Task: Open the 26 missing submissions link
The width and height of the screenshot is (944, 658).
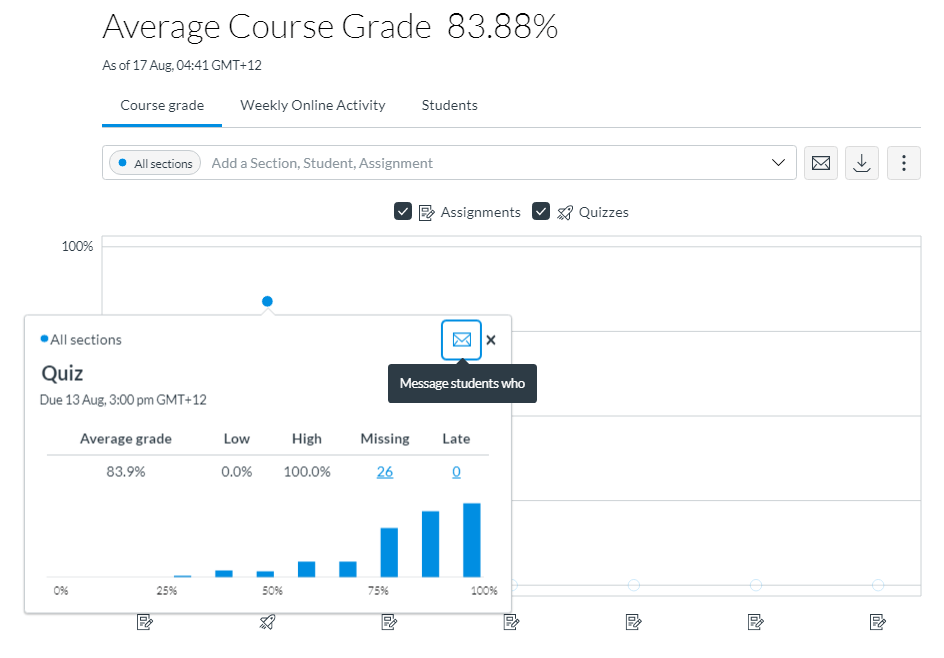Action: tap(385, 471)
